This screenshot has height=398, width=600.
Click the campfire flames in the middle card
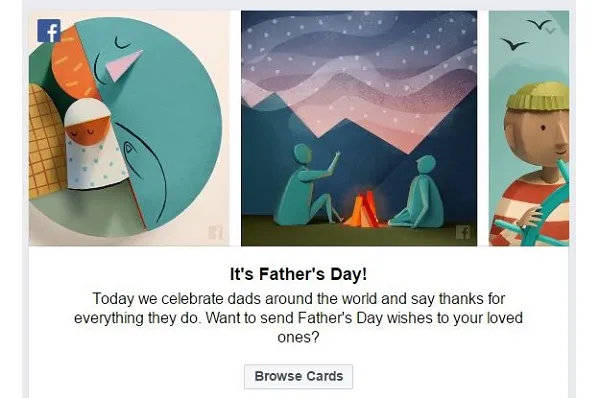[x=362, y=209]
